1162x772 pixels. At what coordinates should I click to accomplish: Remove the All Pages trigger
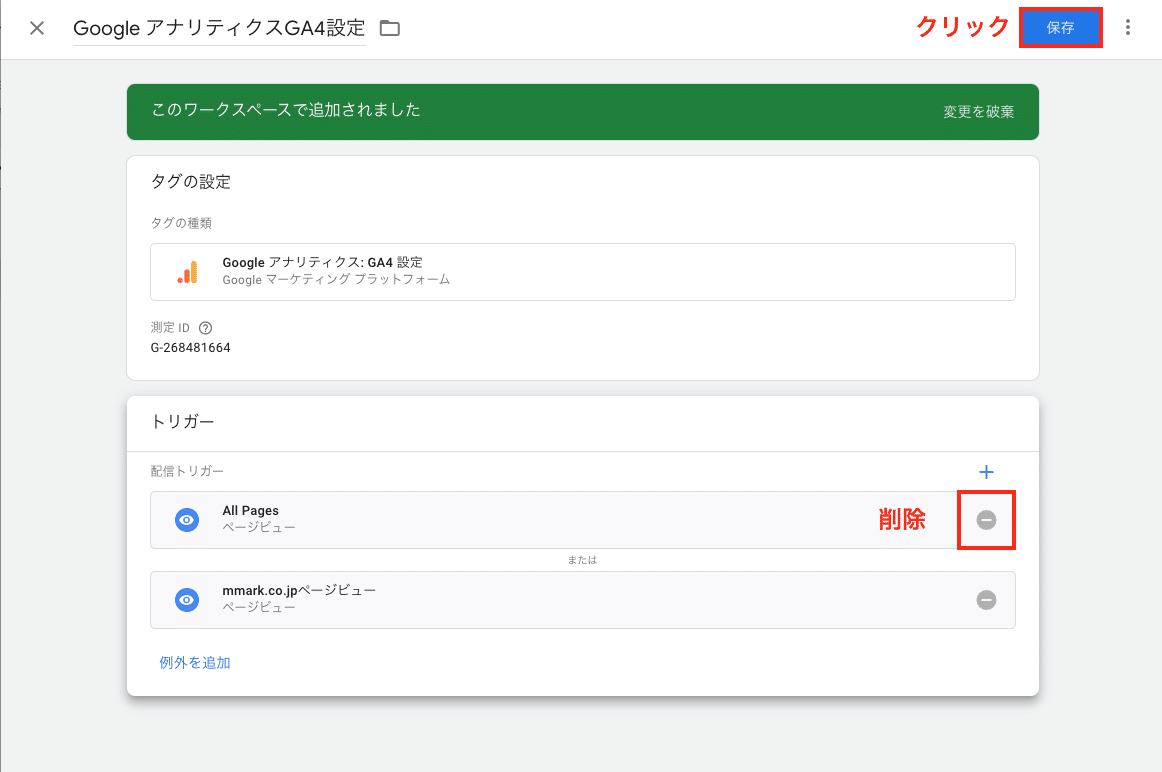(986, 519)
